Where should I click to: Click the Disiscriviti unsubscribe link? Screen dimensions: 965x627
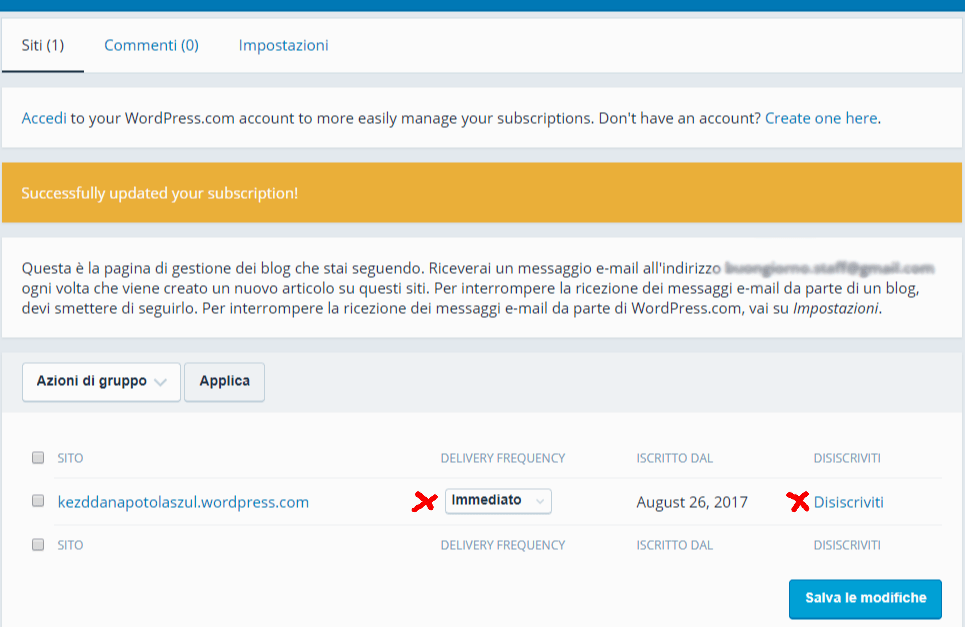[x=849, y=502]
